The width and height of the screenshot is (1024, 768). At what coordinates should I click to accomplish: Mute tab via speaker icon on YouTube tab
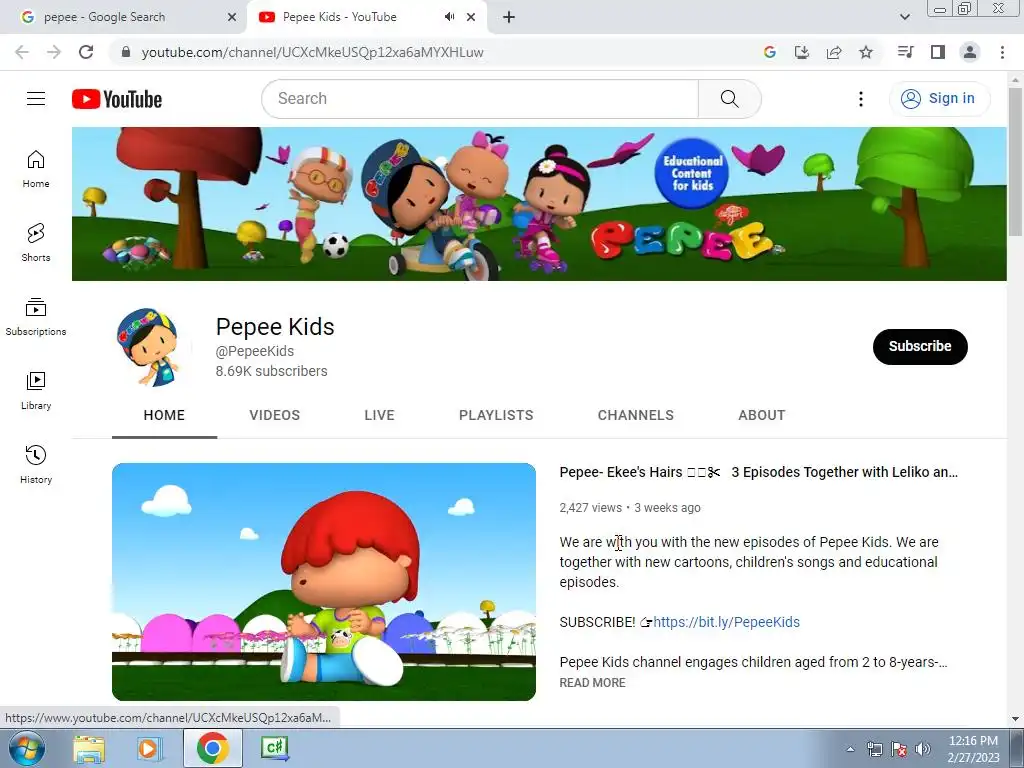[x=449, y=17]
